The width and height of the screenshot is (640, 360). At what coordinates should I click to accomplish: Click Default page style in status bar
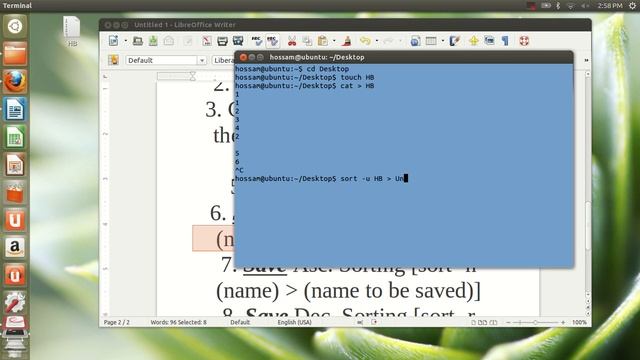[240, 322]
